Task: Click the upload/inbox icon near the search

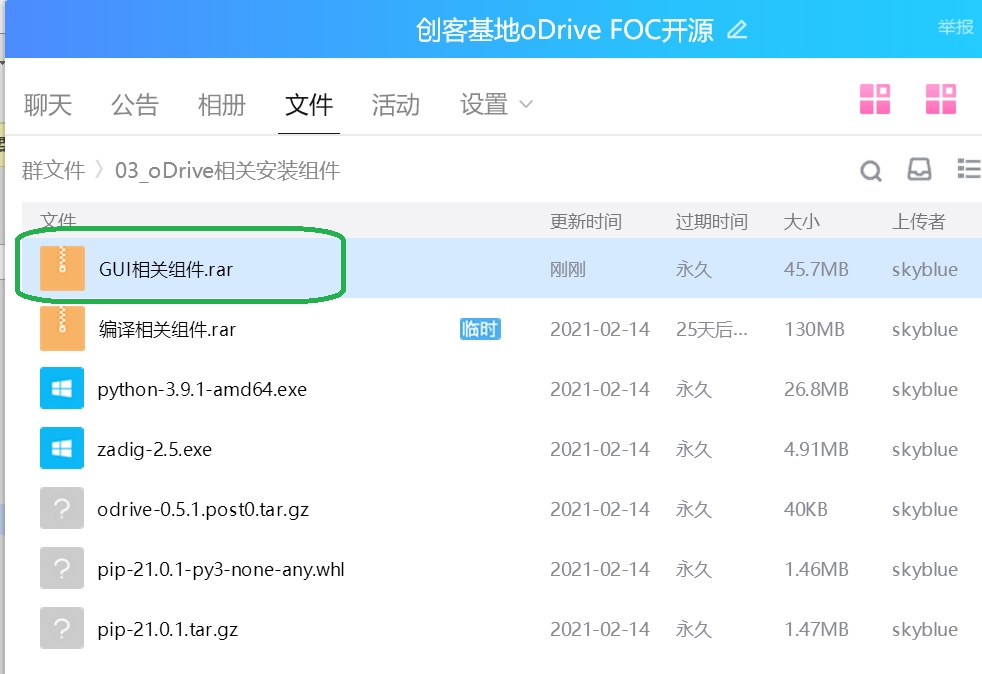Action: tap(919, 171)
